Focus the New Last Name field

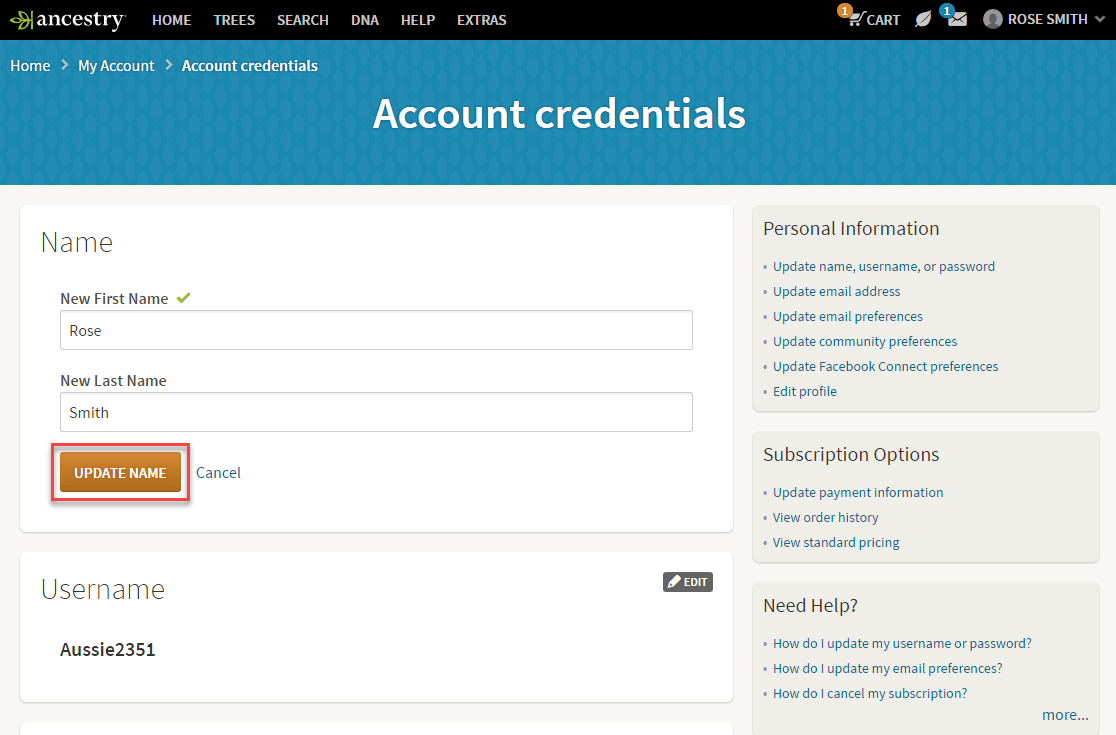[x=376, y=412]
